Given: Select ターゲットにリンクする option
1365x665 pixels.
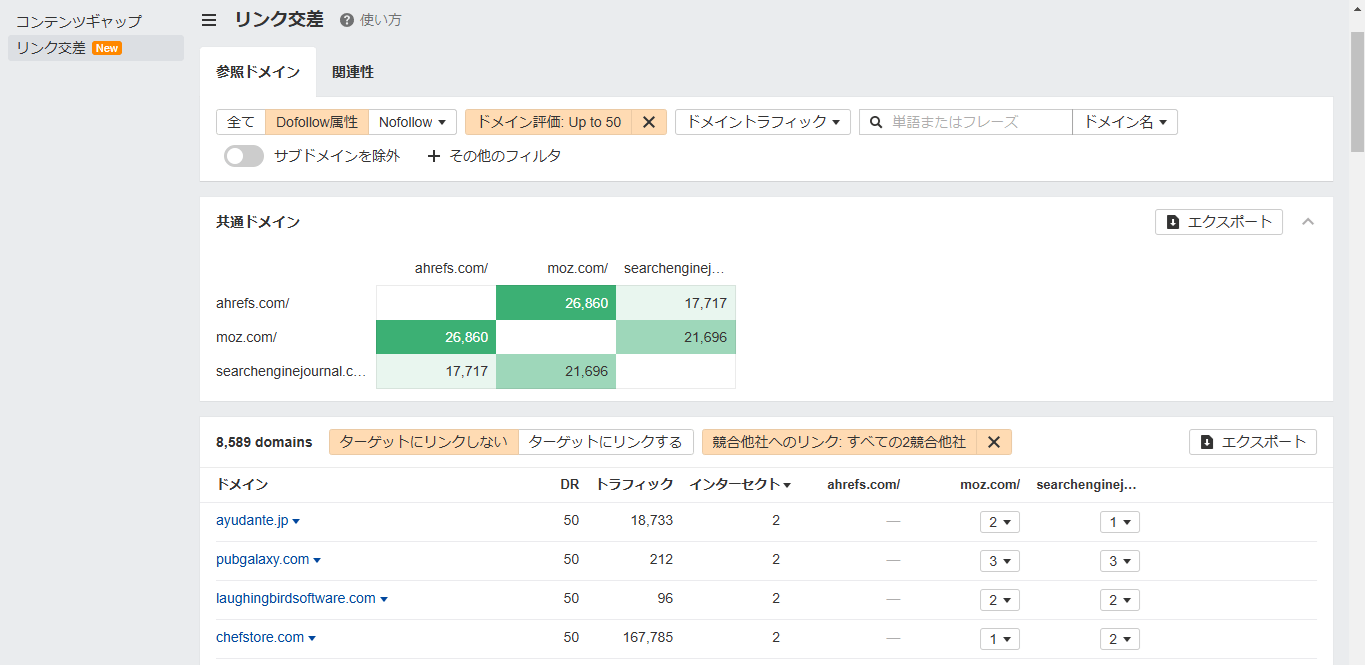Looking at the screenshot, I should tap(605, 442).
